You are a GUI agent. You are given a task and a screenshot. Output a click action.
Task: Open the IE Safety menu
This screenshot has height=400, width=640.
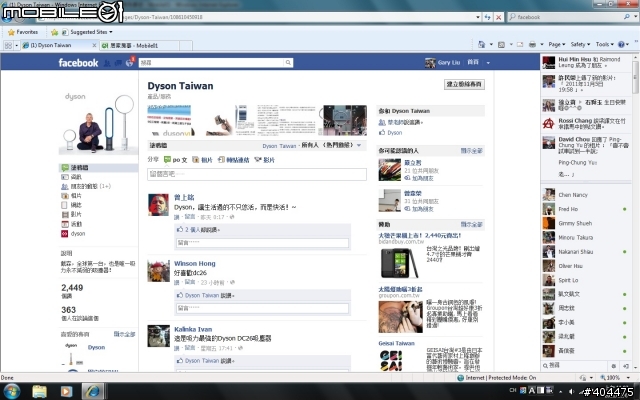coord(580,44)
